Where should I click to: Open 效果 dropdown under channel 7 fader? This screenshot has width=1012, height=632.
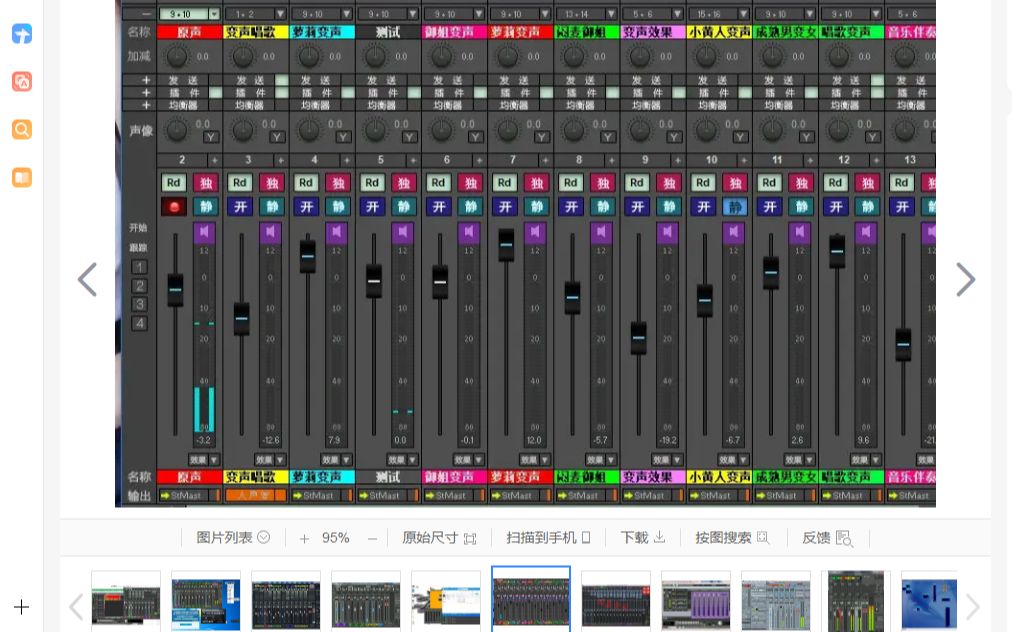(x=535, y=460)
